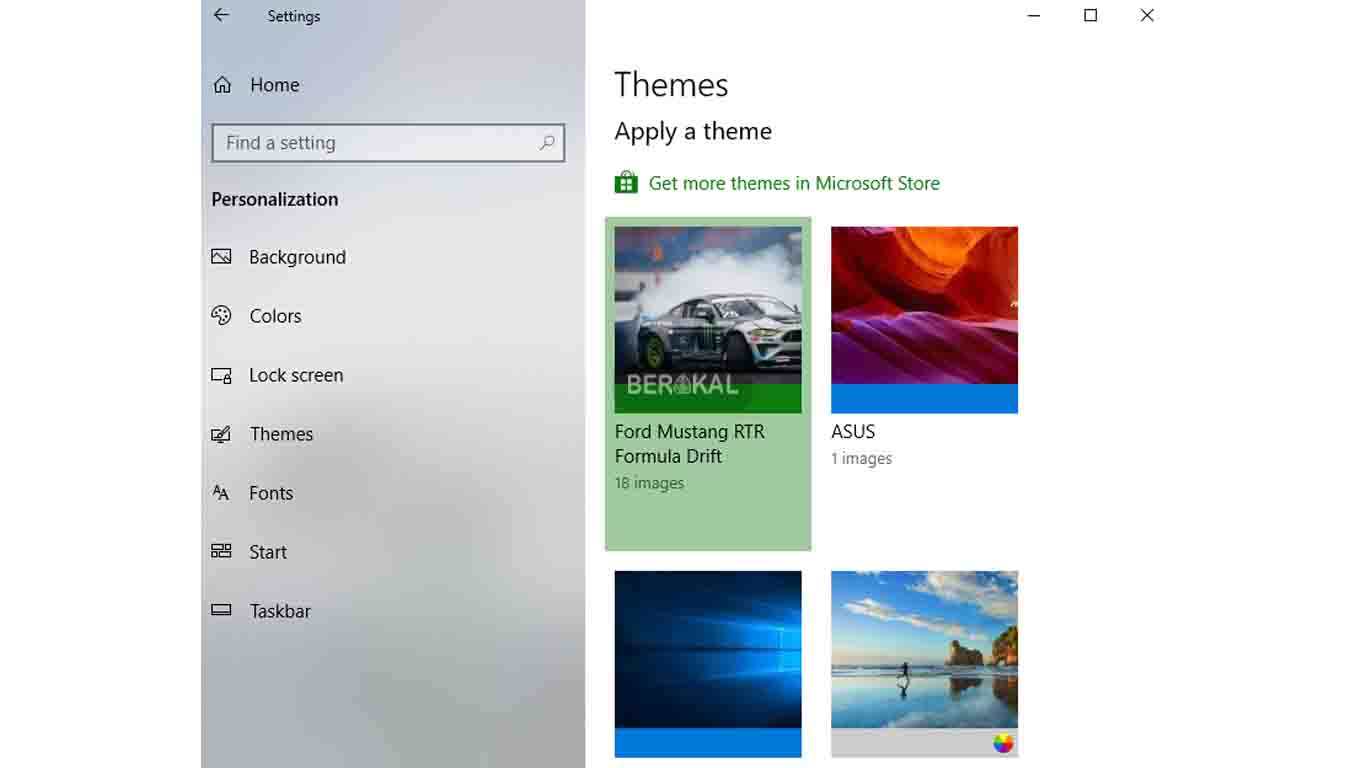The width and height of the screenshot is (1366, 768).
Task: Close the Settings window
Action: coord(1147,15)
